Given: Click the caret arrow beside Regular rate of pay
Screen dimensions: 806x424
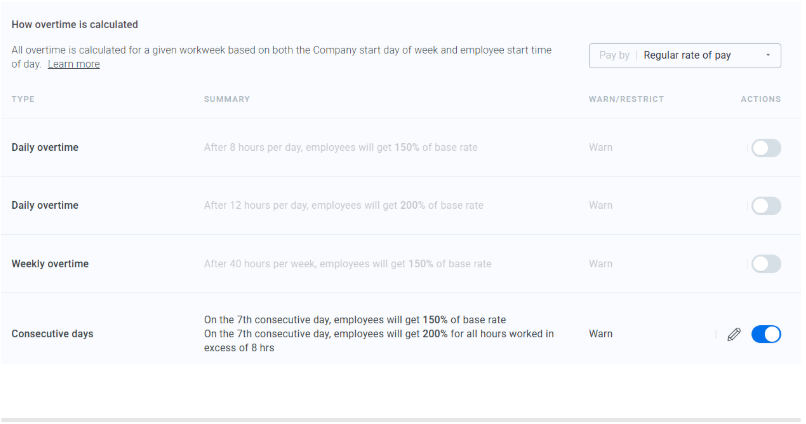Looking at the screenshot, I should pyautogui.click(x=768, y=56).
